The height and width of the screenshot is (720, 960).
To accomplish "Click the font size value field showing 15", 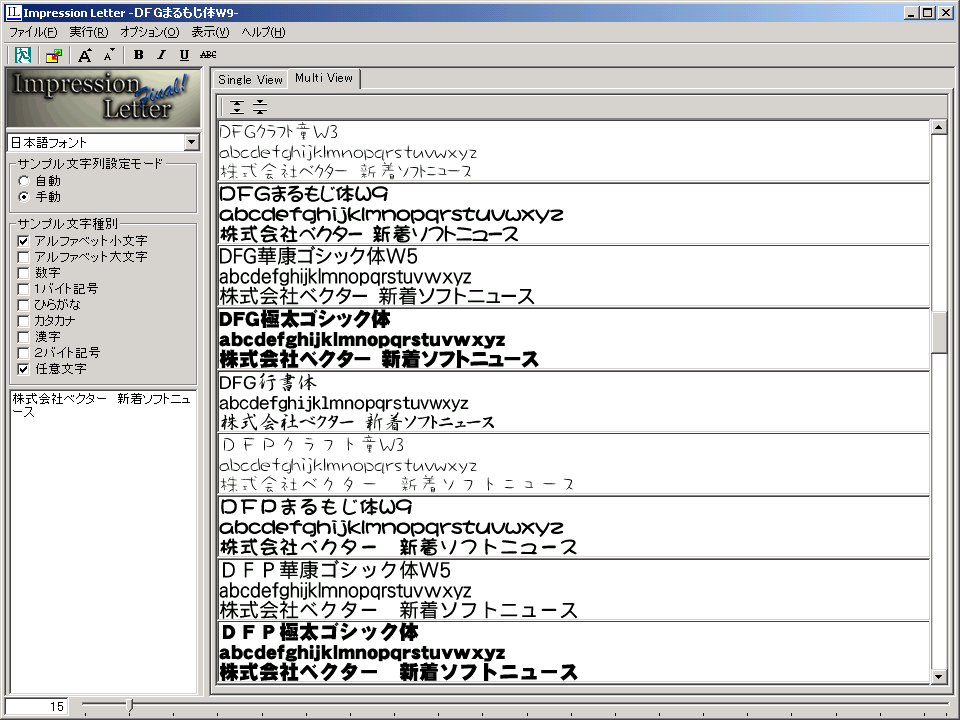I will [x=36, y=707].
